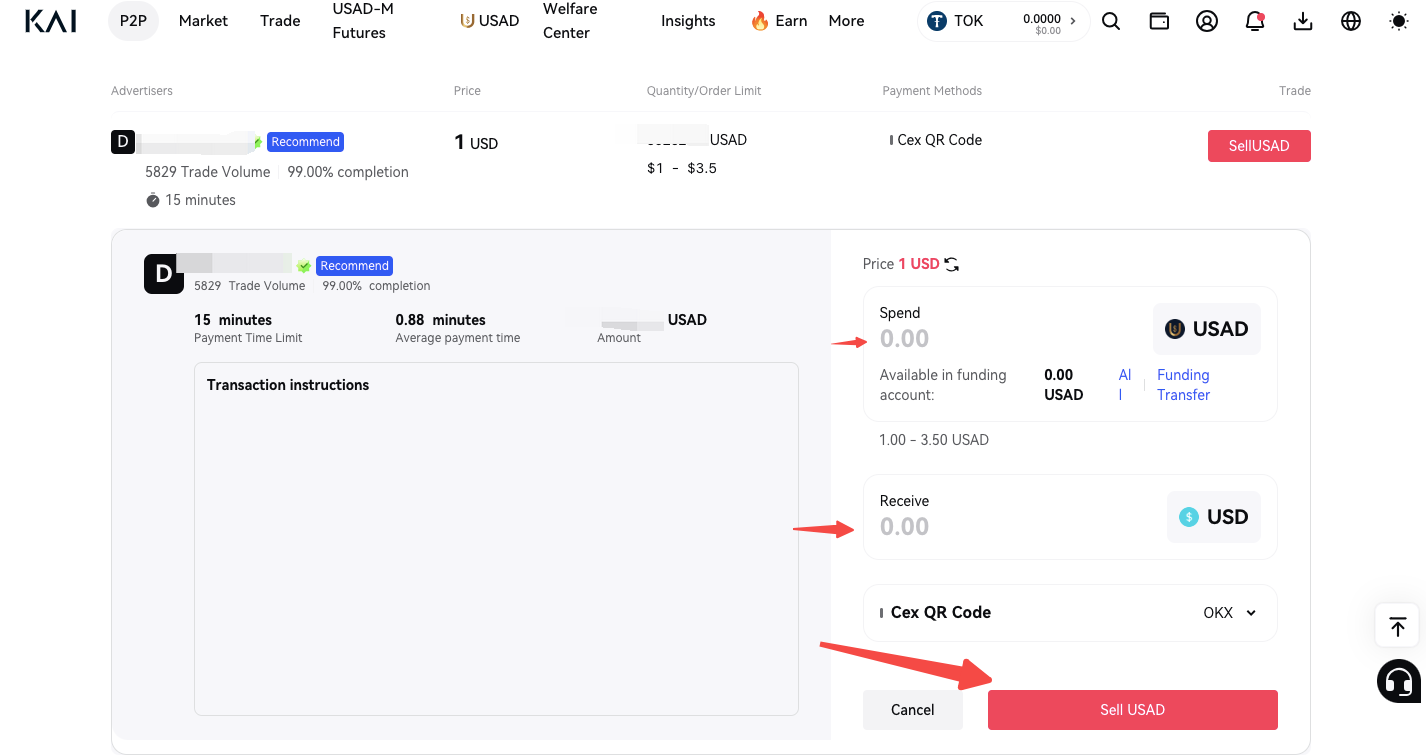Viewport: 1426px width, 755px height.
Task: Click '1.00 – 3.50 USAD' limit text
Action: tap(934, 440)
